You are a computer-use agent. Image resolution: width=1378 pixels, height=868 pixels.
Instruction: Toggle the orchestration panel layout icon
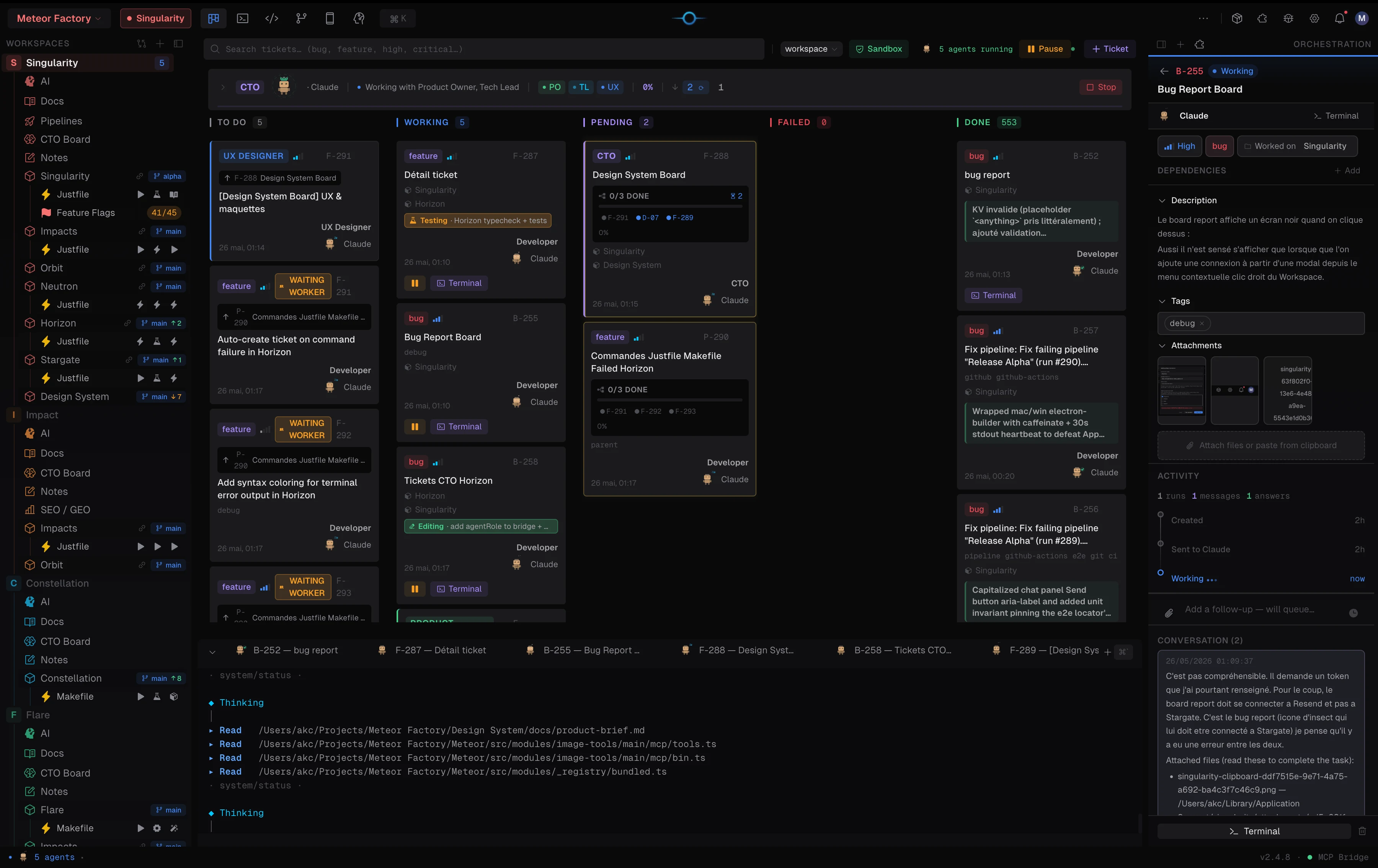click(1161, 44)
